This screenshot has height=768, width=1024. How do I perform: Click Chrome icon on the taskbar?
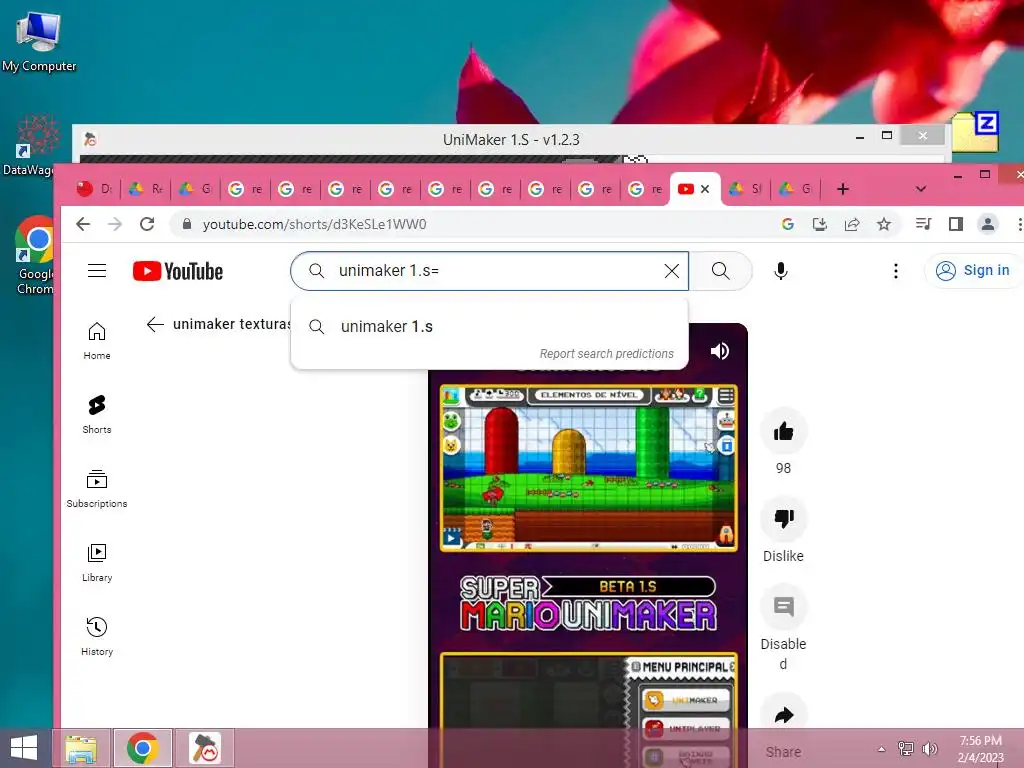(x=143, y=748)
